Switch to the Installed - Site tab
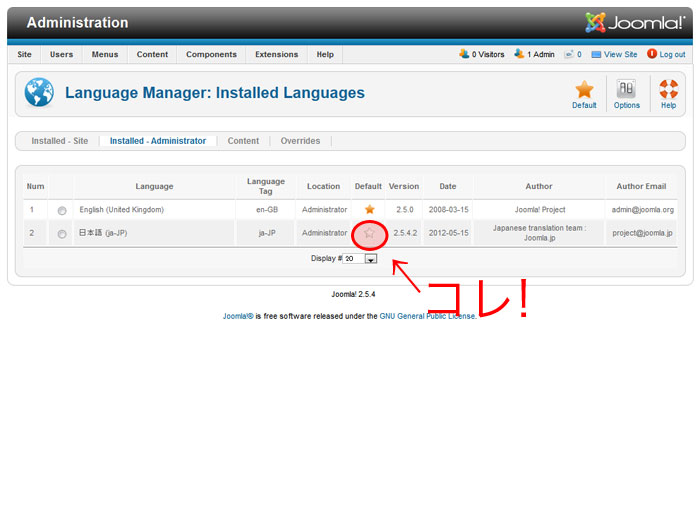Viewport: 700px width, 512px height. coord(59,141)
